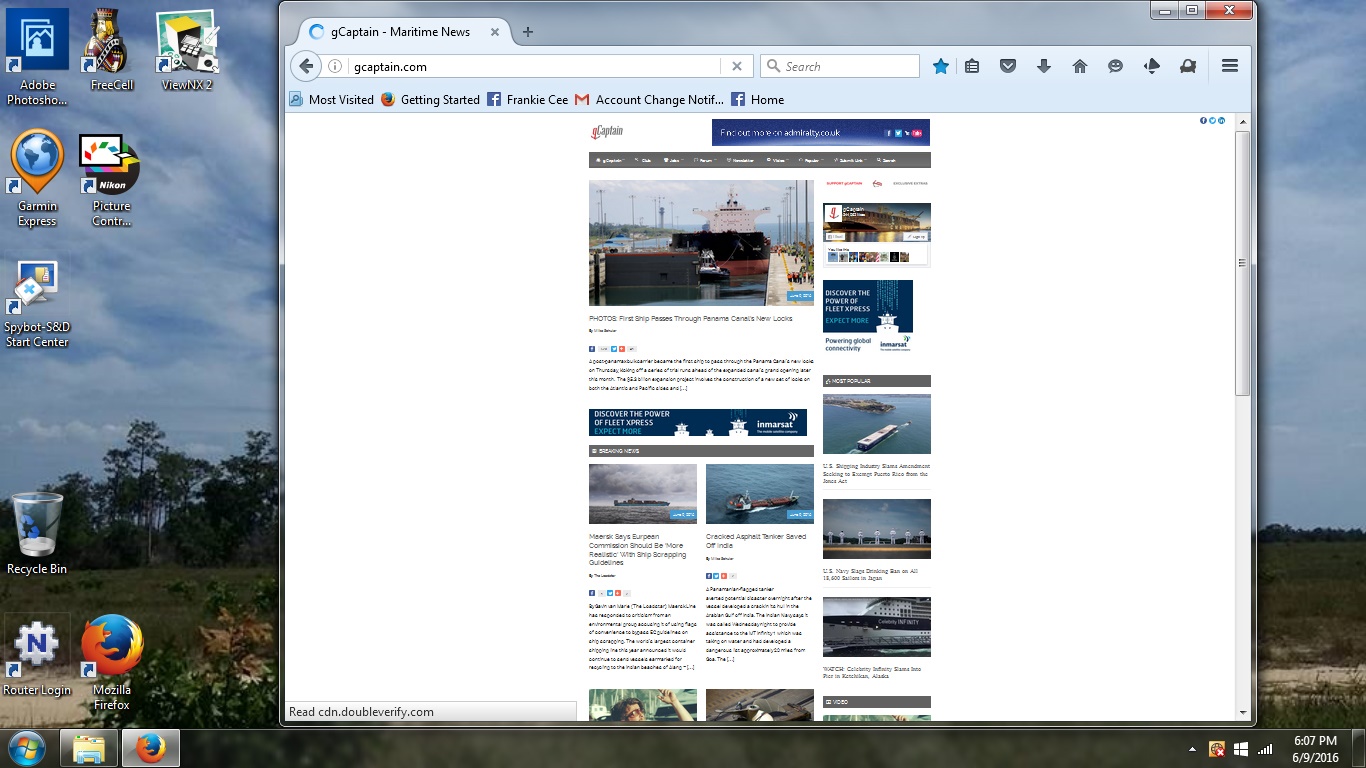This screenshot has width=1366, height=768.
Task: Open the bookmarks list icon
Action: click(x=972, y=66)
